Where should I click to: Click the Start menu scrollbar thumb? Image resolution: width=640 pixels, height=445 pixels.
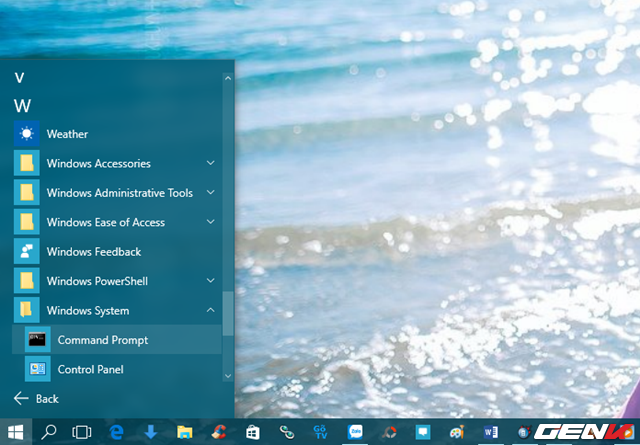tap(228, 313)
